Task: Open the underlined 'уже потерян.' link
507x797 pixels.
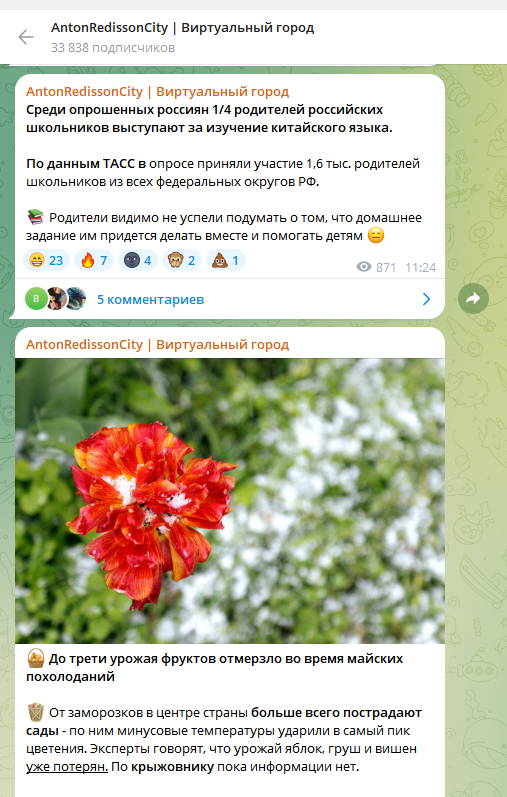Action: (67, 767)
